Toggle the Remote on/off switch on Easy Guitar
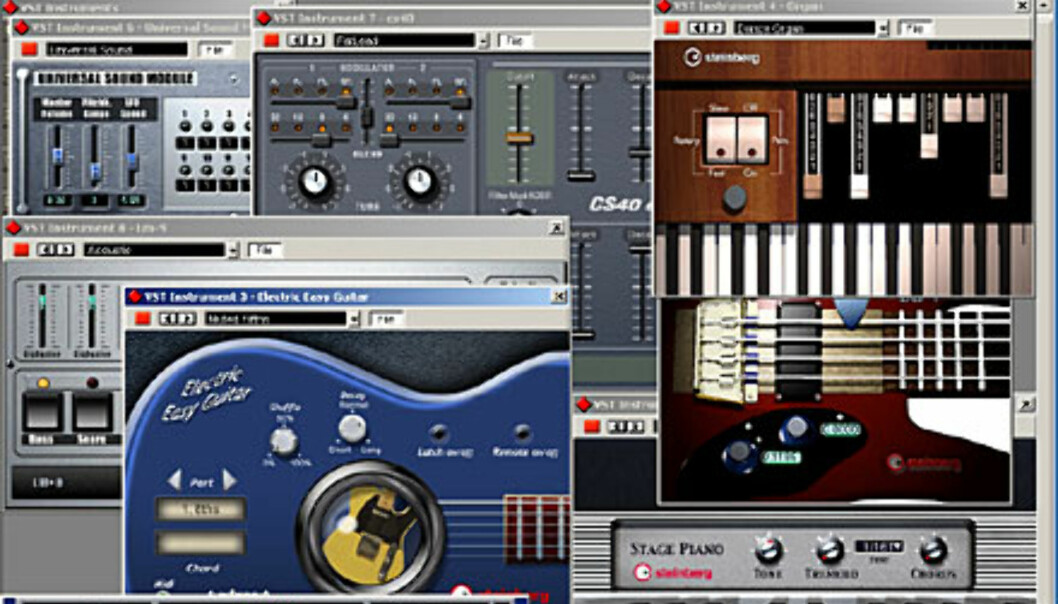The width and height of the screenshot is (1058, 604). click(522, 432)
